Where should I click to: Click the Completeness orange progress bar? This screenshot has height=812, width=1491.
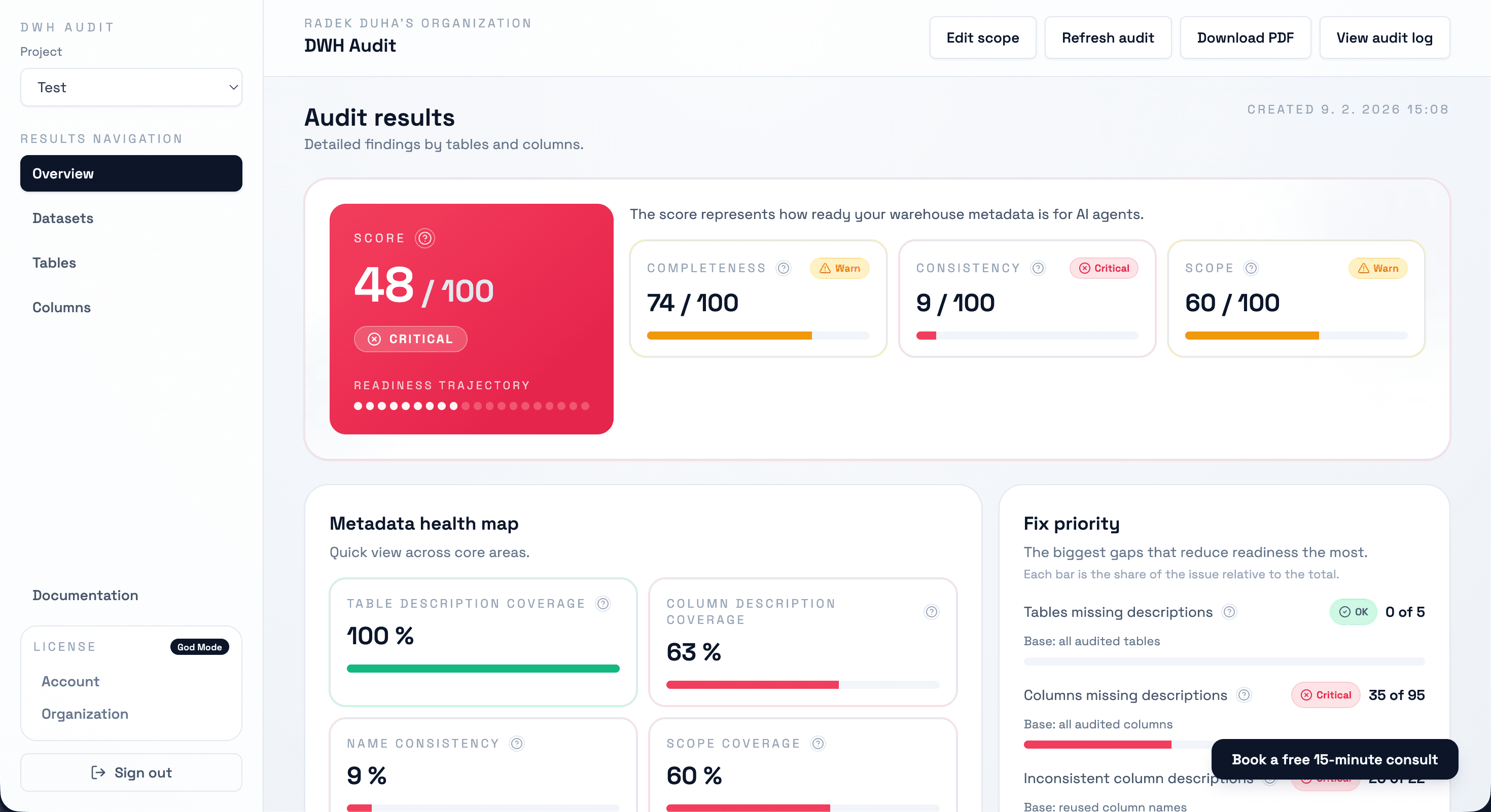(729, 336)
